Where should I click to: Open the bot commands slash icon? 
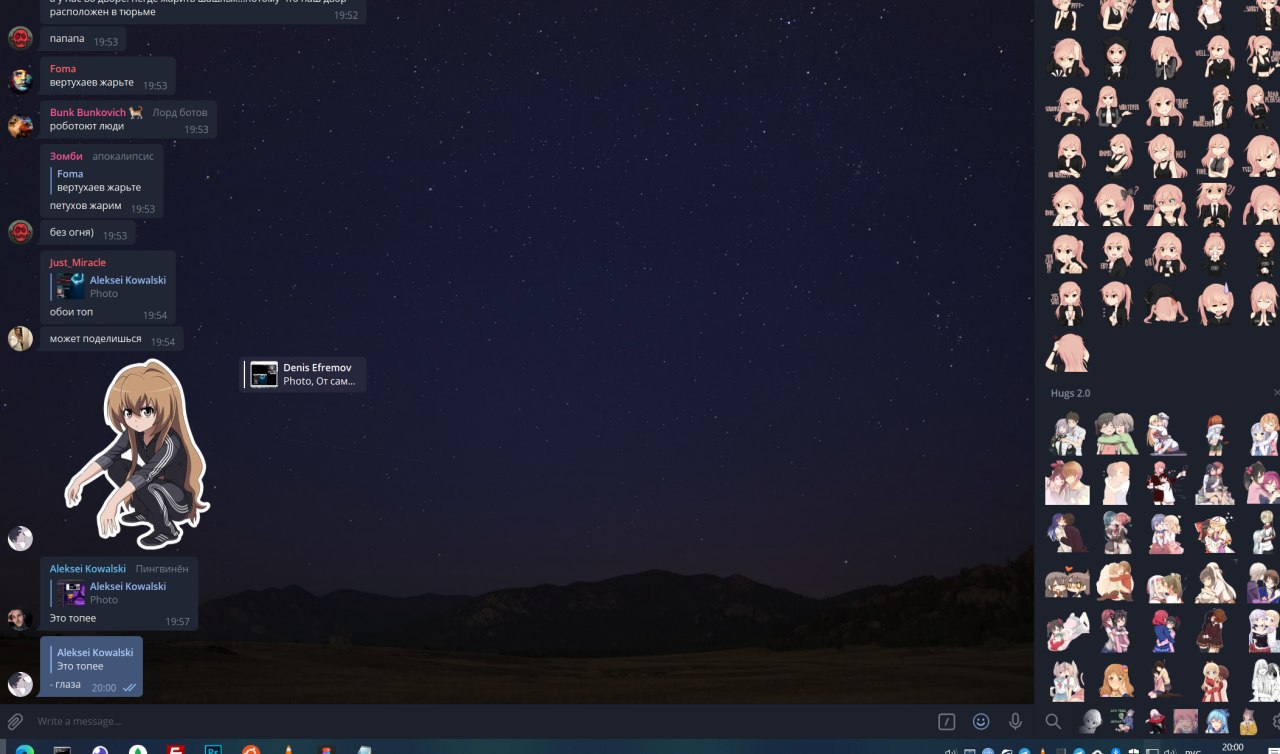coord(947,721)
